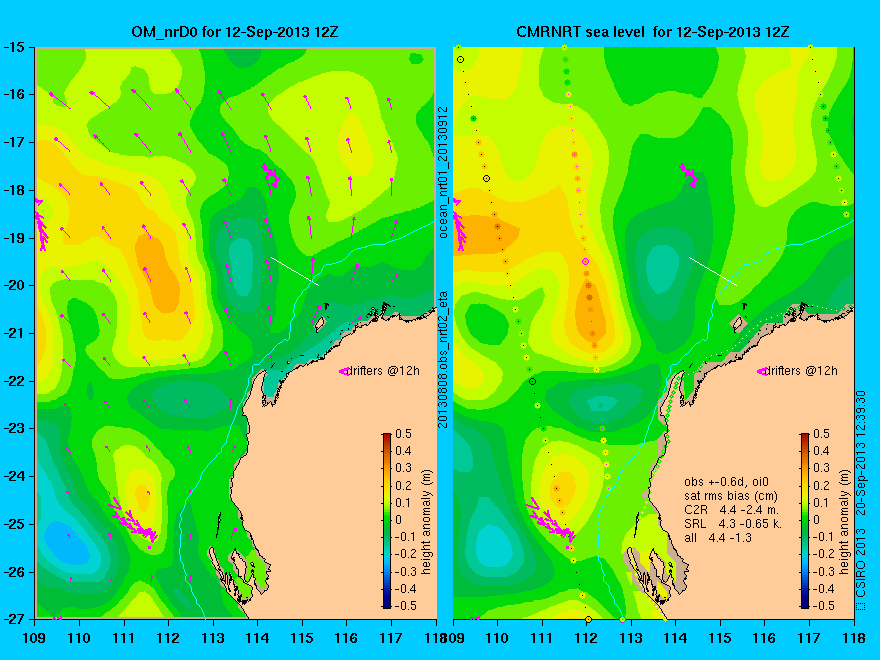Click the "C2R 4.4 -2.4 m." statistics row
Screen dimensions: 880x660
pyautogui.click(x=731, y=510)
